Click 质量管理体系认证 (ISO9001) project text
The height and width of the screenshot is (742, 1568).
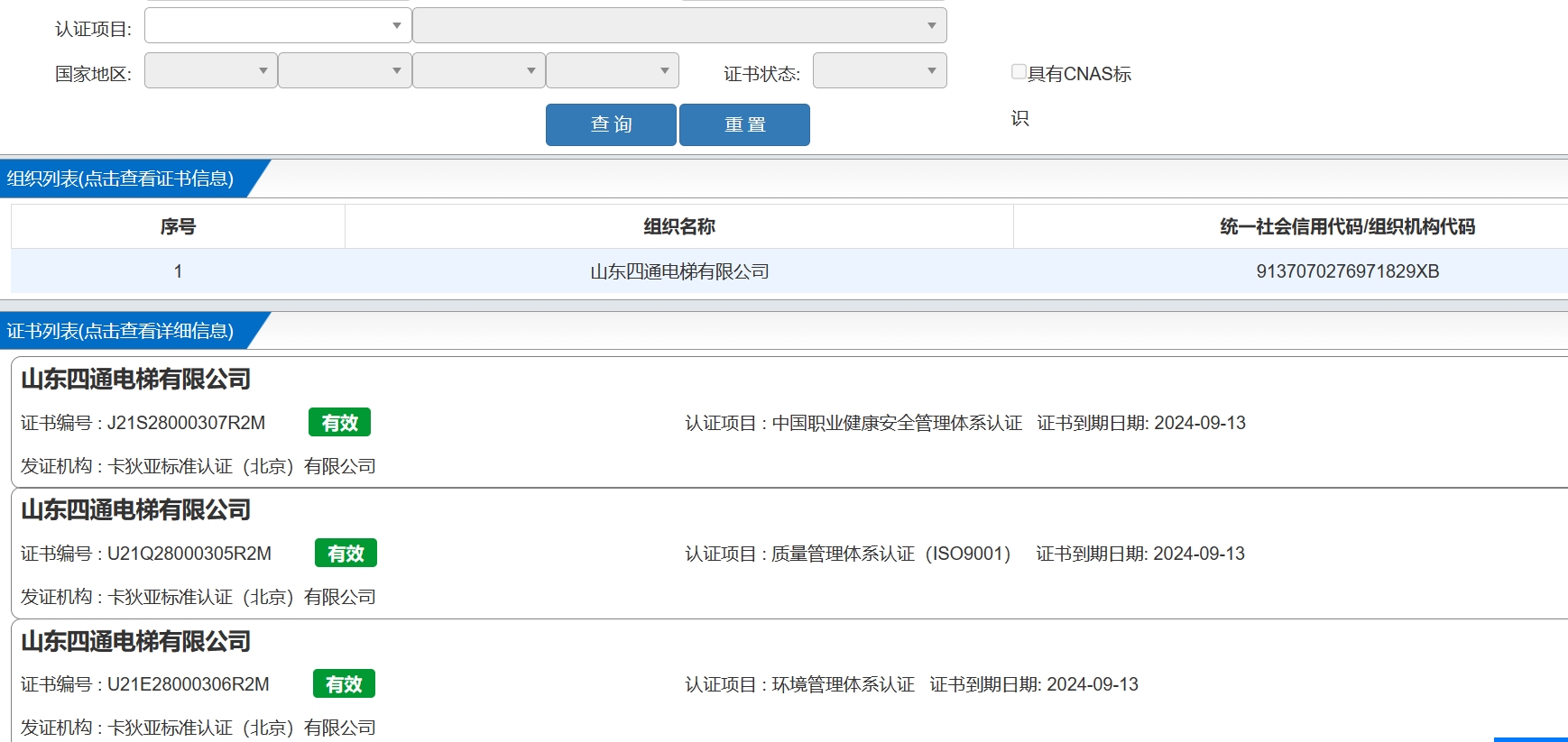pyautogui.click(x=891, y=554)
